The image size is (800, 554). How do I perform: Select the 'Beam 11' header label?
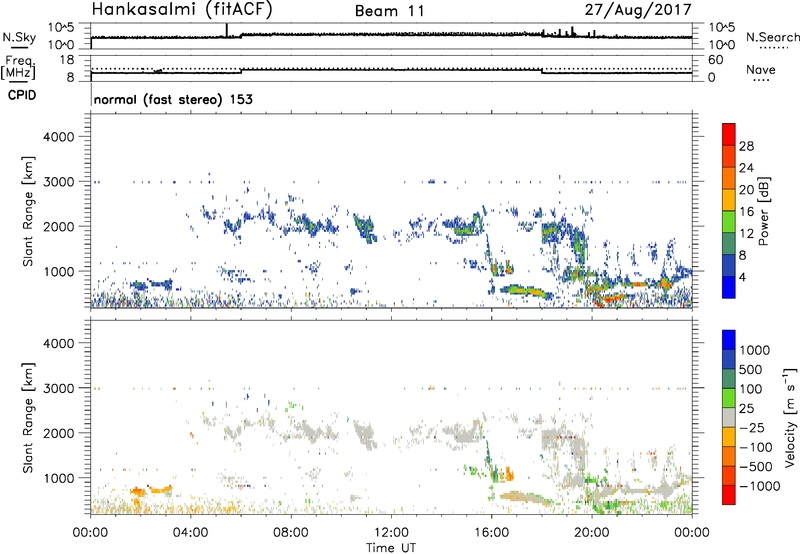[390, 11]
